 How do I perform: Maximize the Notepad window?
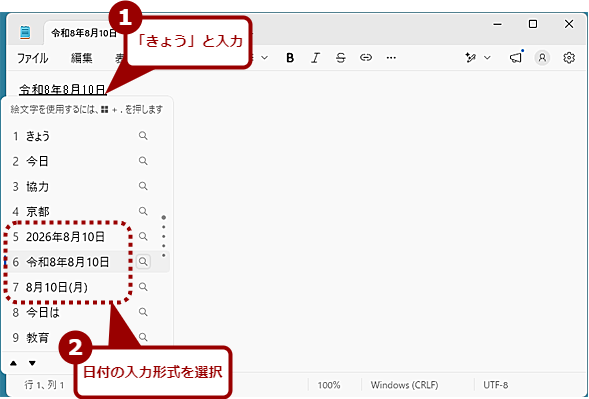533,24
